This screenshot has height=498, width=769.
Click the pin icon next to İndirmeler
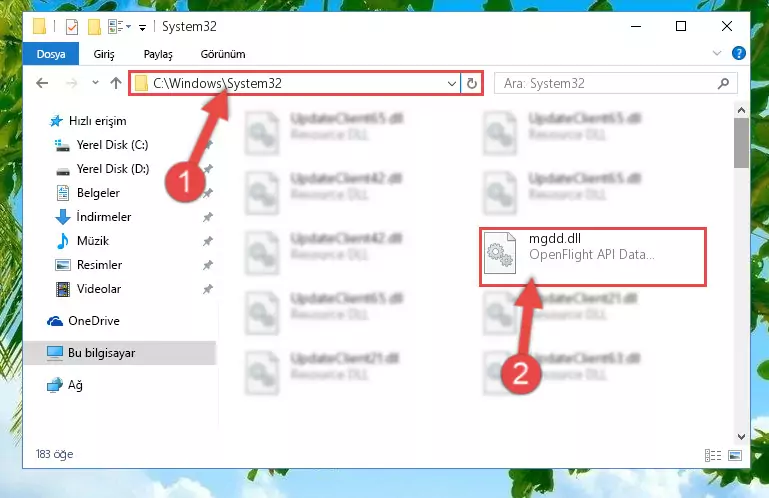(x=208, y=217)
